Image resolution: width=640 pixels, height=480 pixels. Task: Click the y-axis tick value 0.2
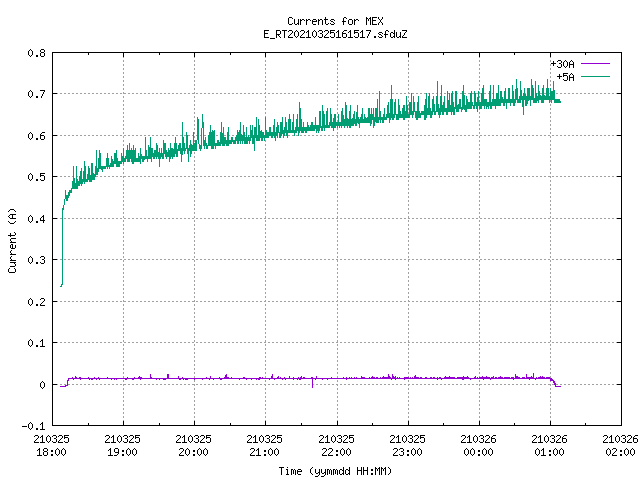(36, 302)
